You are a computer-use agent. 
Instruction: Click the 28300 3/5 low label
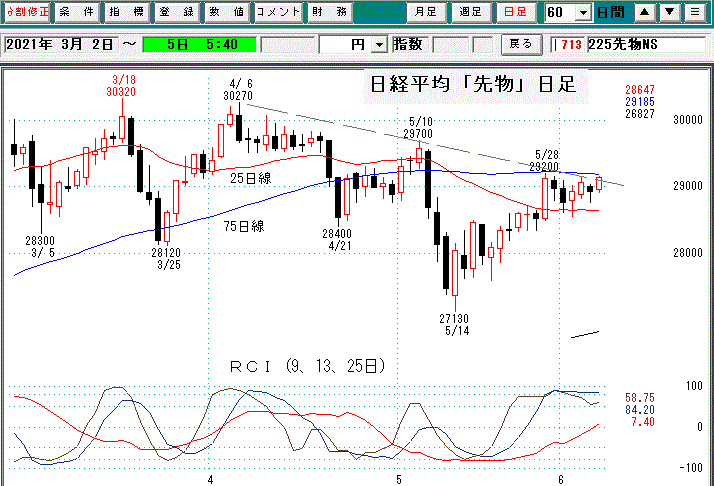point(40,246)
